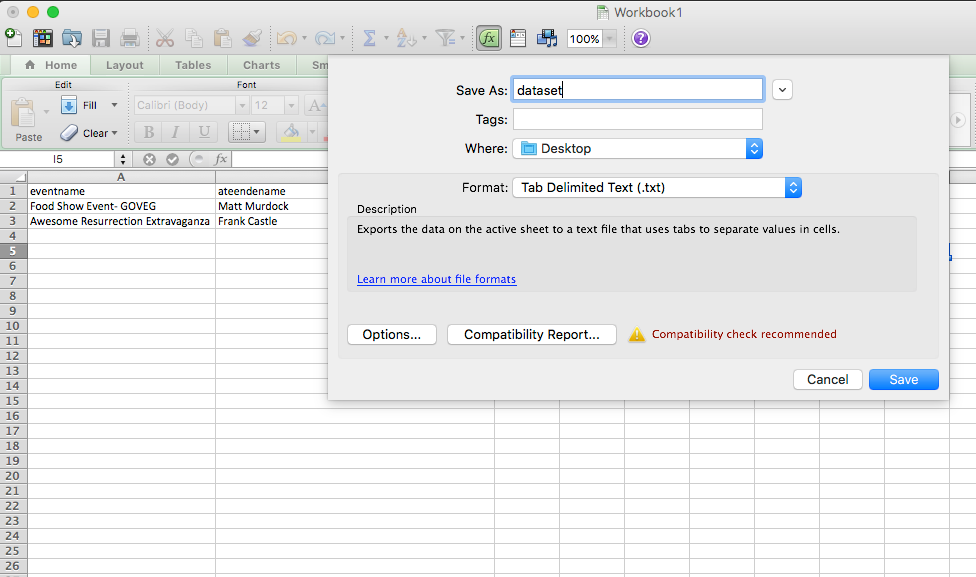The height and width of the screenshot is (577, 976).
Task: Click the Open file folder icon
Action: click(x=72, y=38)
